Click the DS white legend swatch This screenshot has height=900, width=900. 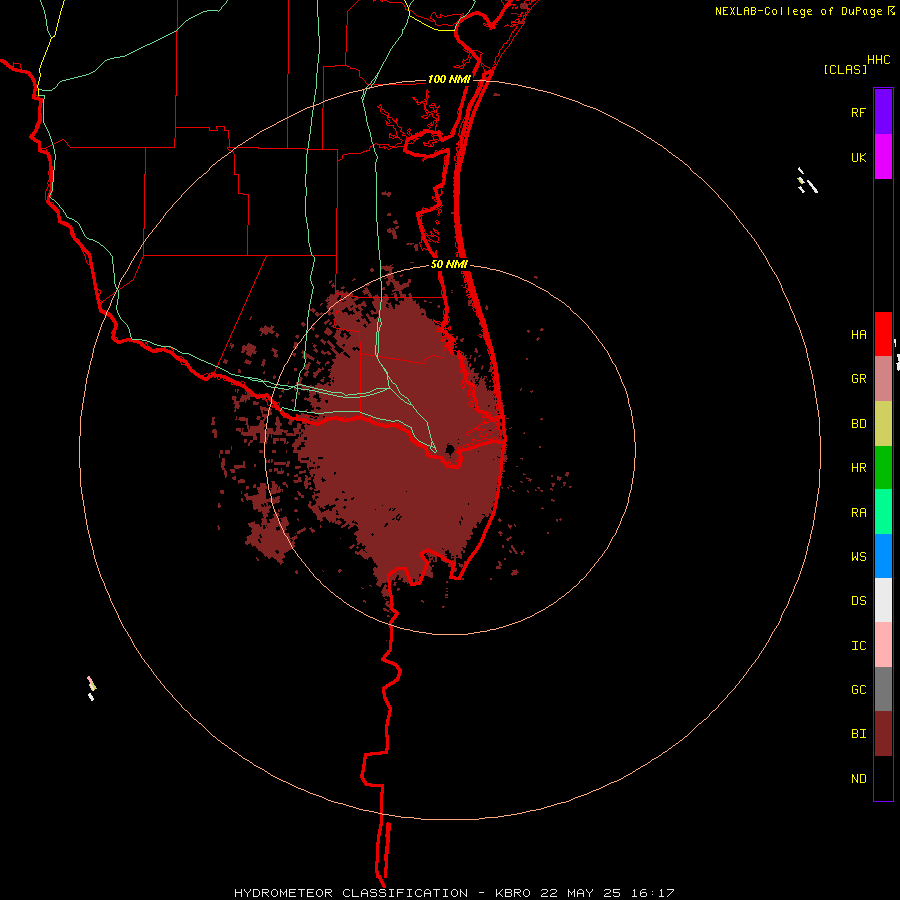883,600
